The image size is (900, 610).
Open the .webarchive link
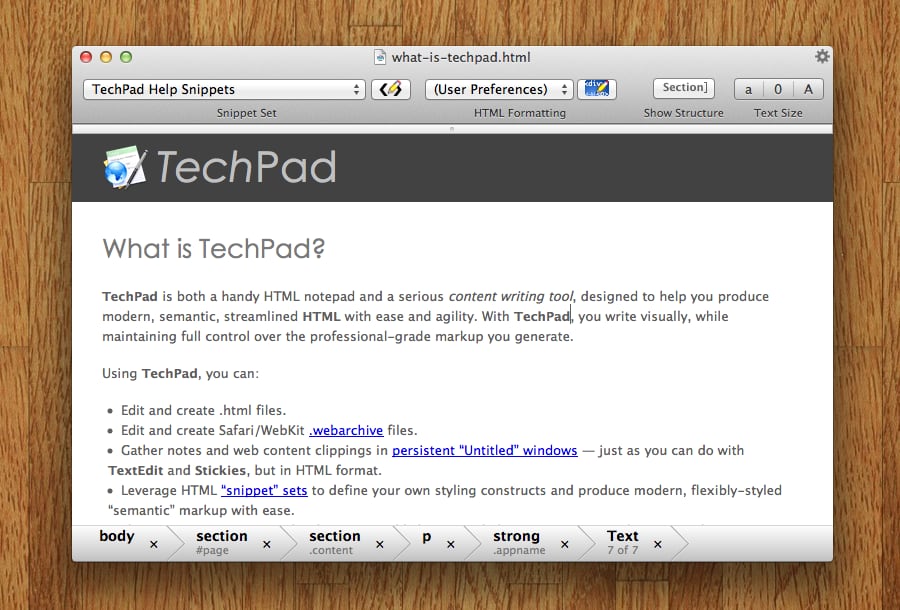(346, 431)
